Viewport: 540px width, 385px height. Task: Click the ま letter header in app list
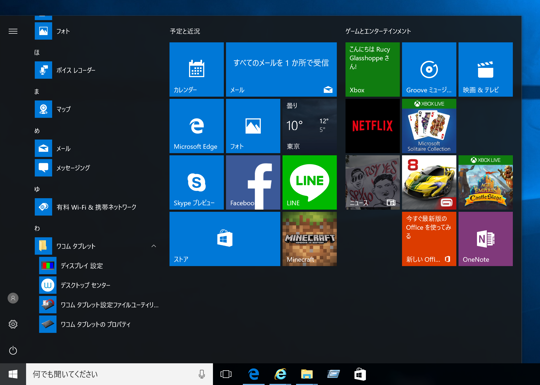pos(37,92)
